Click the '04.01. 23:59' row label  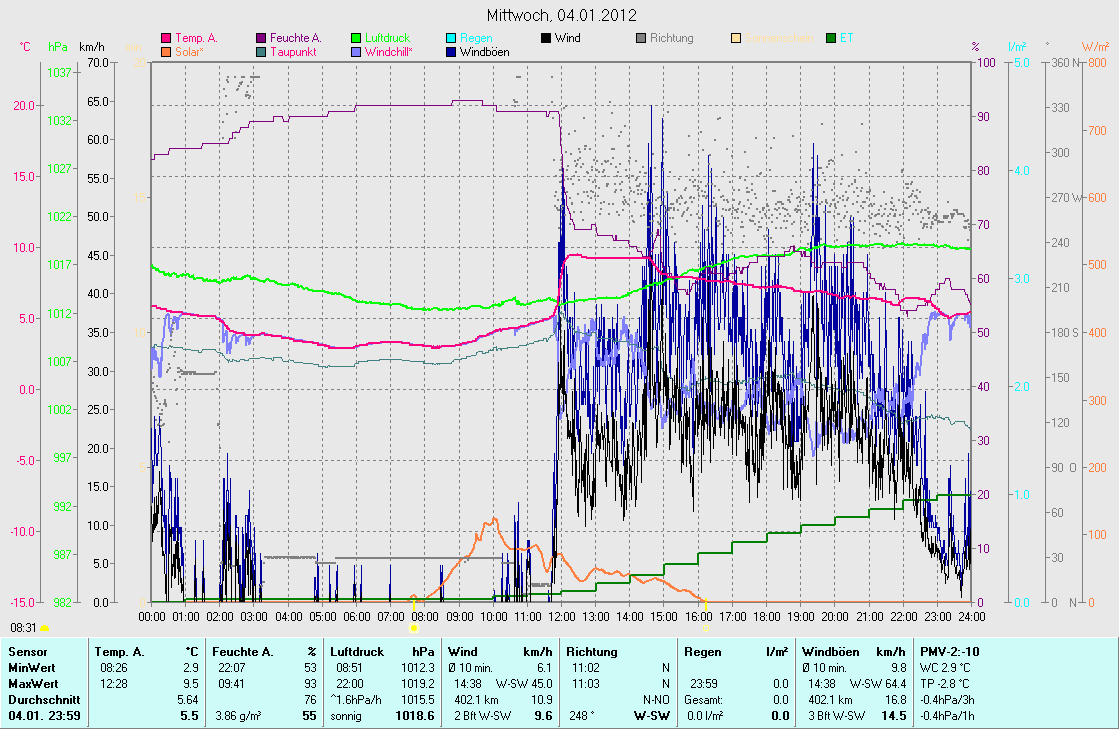coord(44,715)
